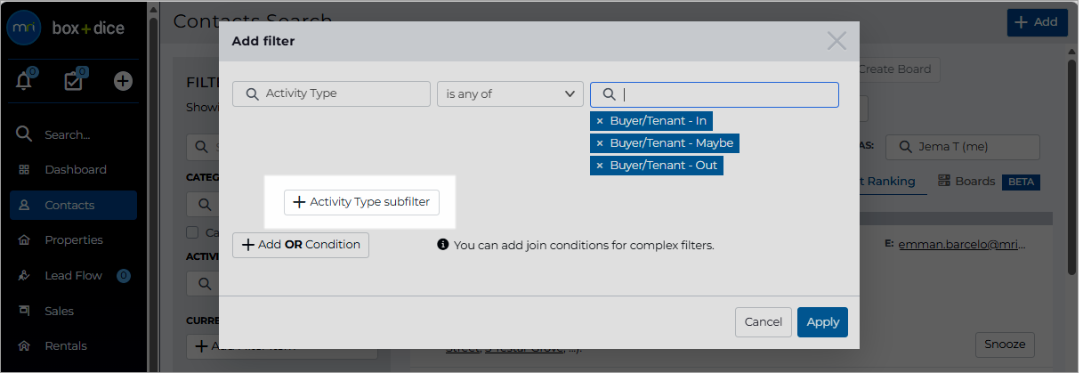This screenshot has width=1080, height=373.
Task: Remove the Buyer/Tenant - Out tag
Action: tap(599, 166)
